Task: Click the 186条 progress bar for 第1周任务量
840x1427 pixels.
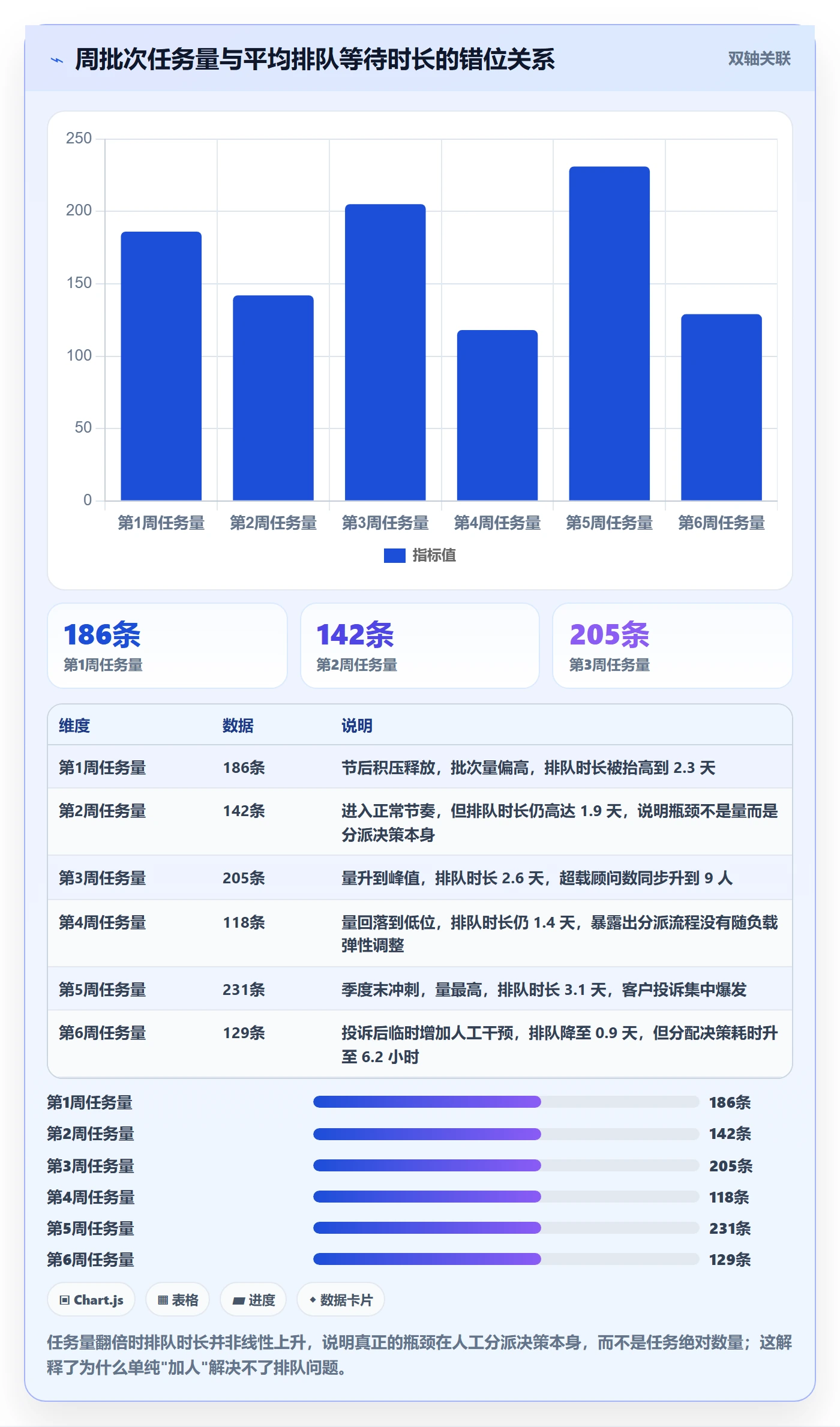Action: [x=506, y=1102]
